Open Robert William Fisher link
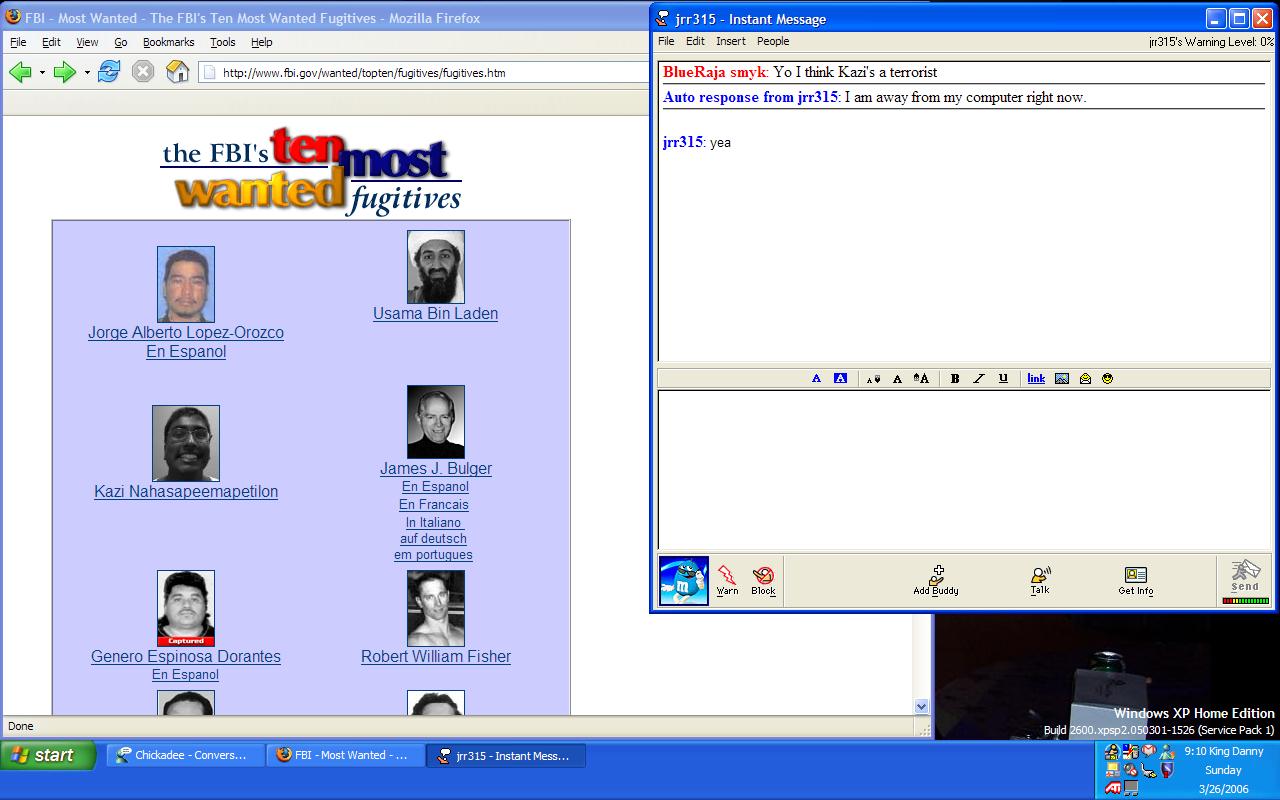 436,657
